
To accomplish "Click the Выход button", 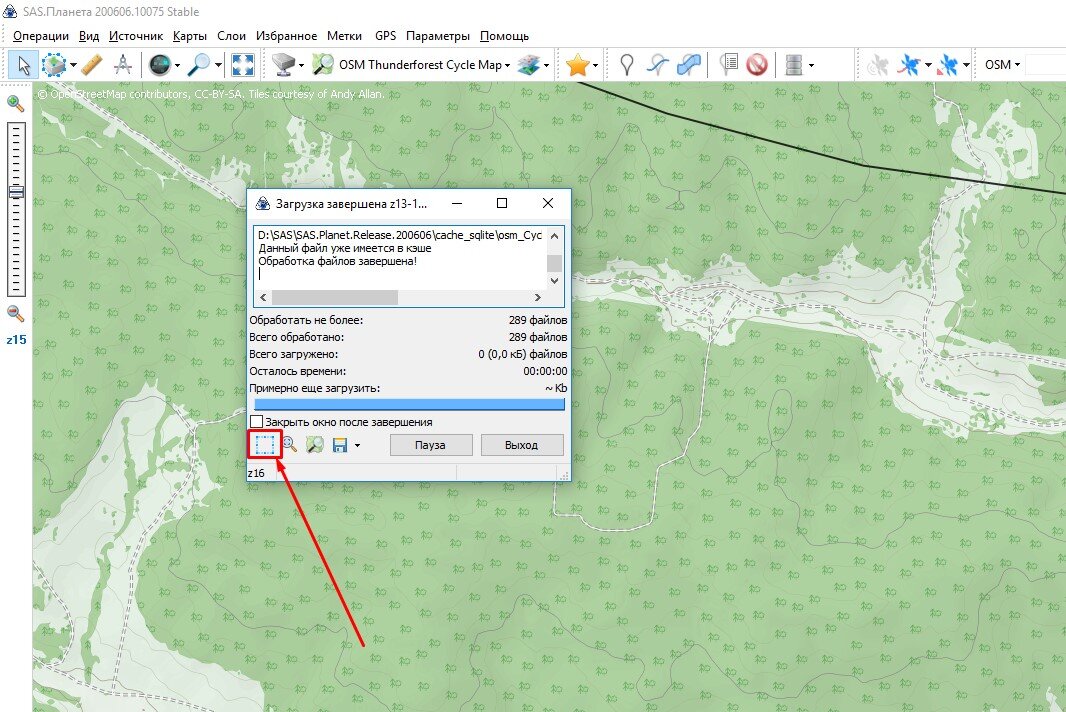I will tap(521, 445).
